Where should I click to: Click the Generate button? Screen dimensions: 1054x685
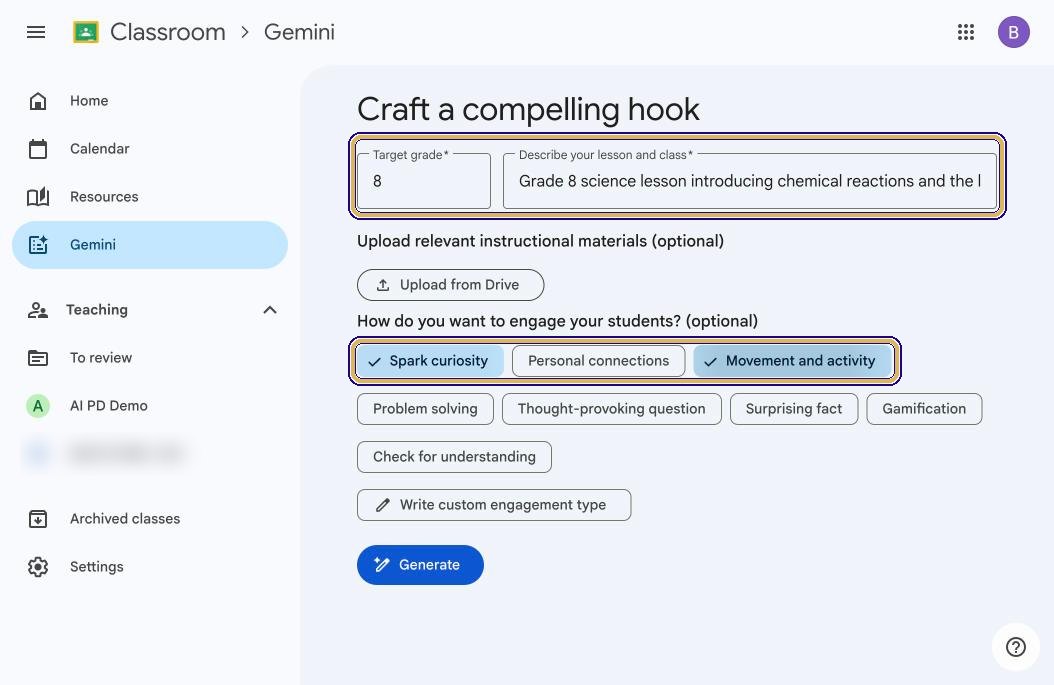pos(420,565)
